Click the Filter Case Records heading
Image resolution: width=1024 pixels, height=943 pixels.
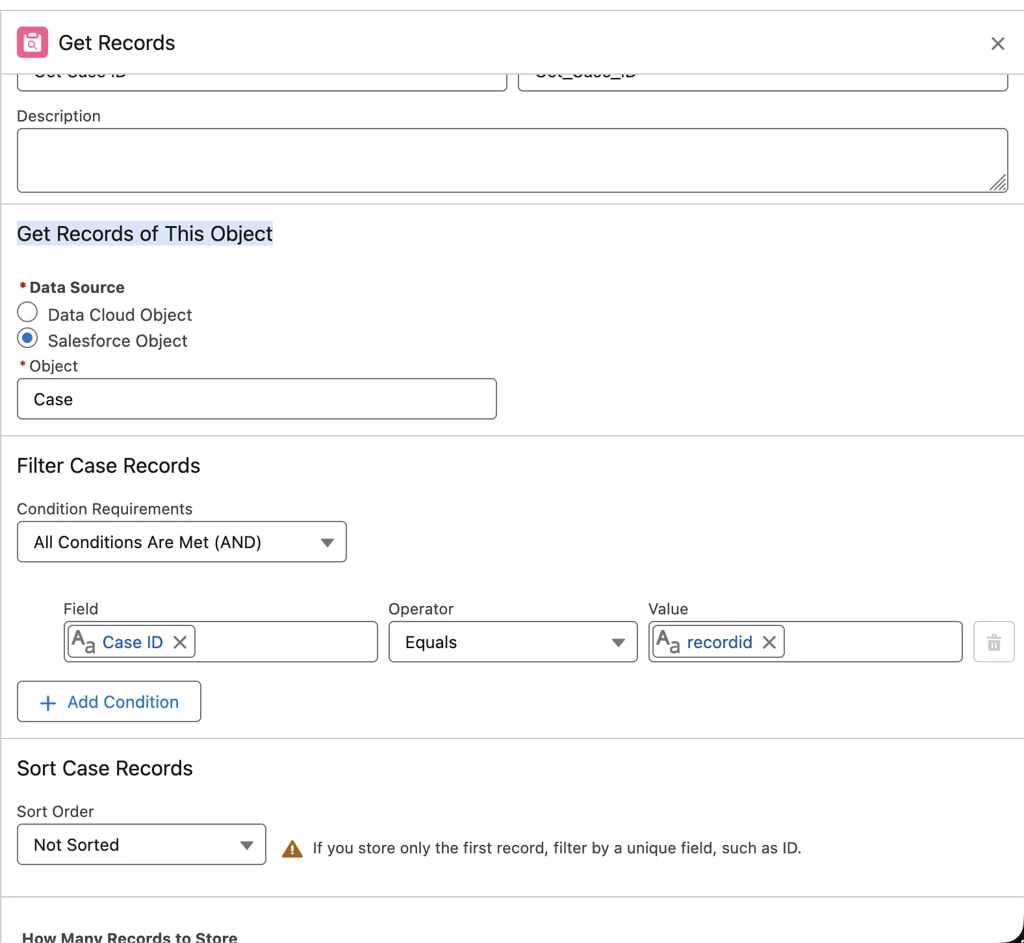click(108, 466)
